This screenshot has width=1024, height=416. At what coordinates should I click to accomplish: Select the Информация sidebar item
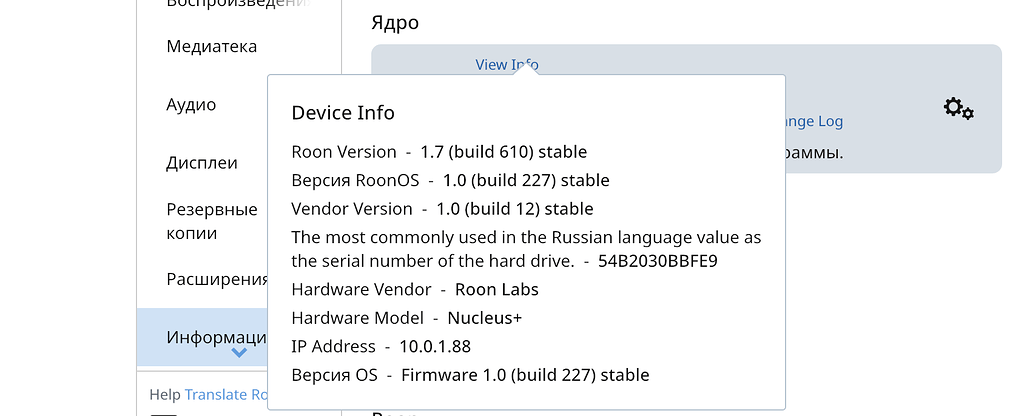216,337
